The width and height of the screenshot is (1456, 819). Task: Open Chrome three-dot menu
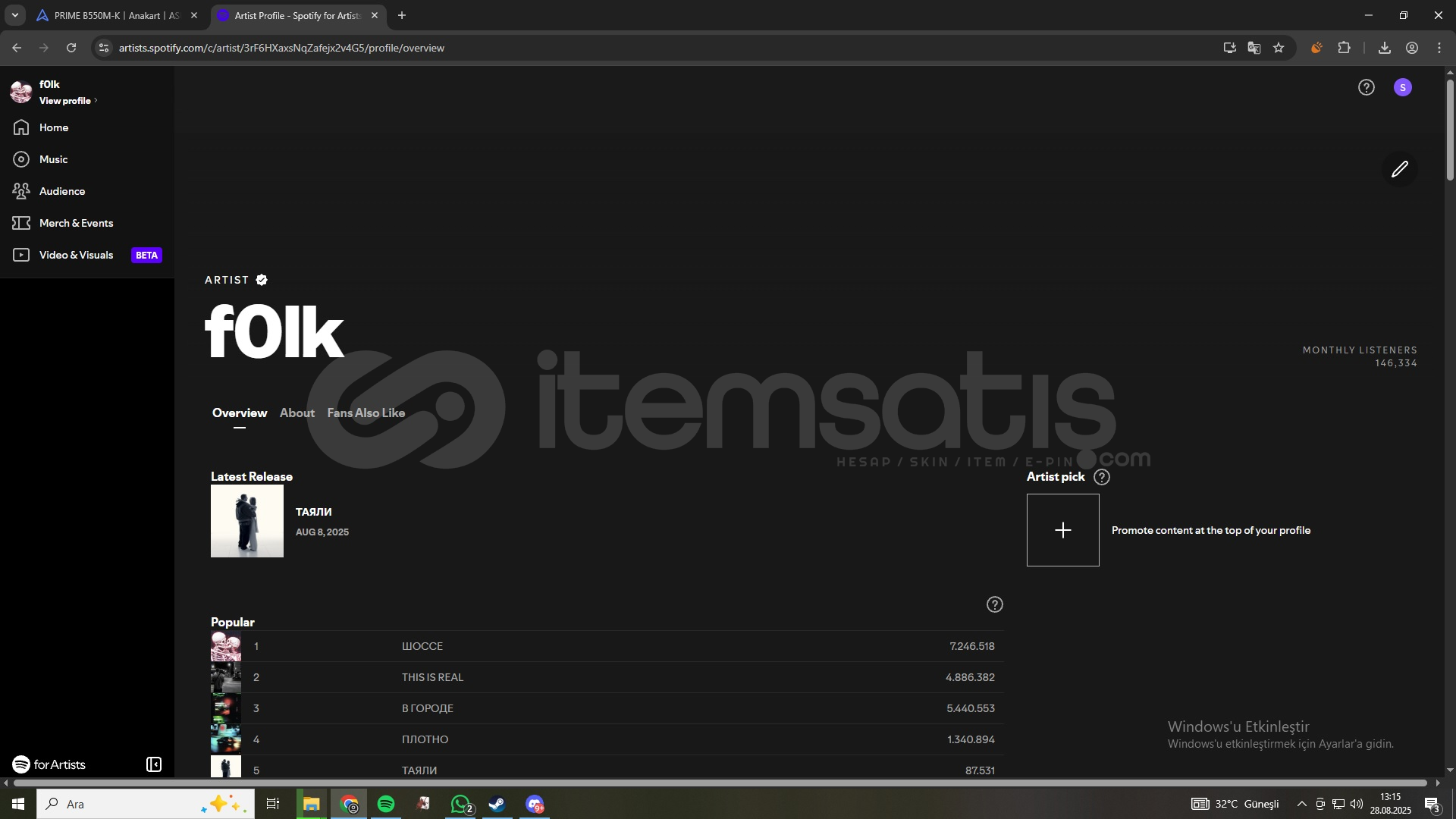click(x=1439, y=48)
